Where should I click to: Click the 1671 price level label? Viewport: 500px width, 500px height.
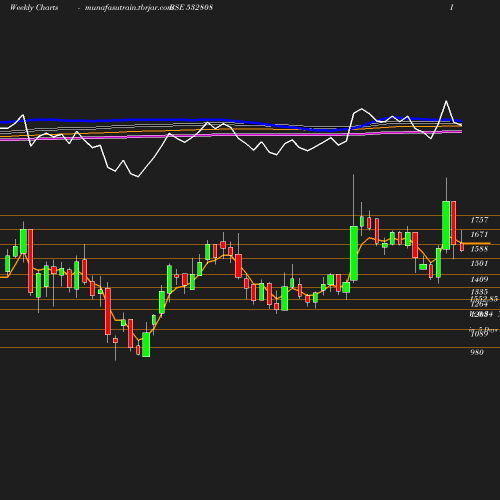point(479,234)
